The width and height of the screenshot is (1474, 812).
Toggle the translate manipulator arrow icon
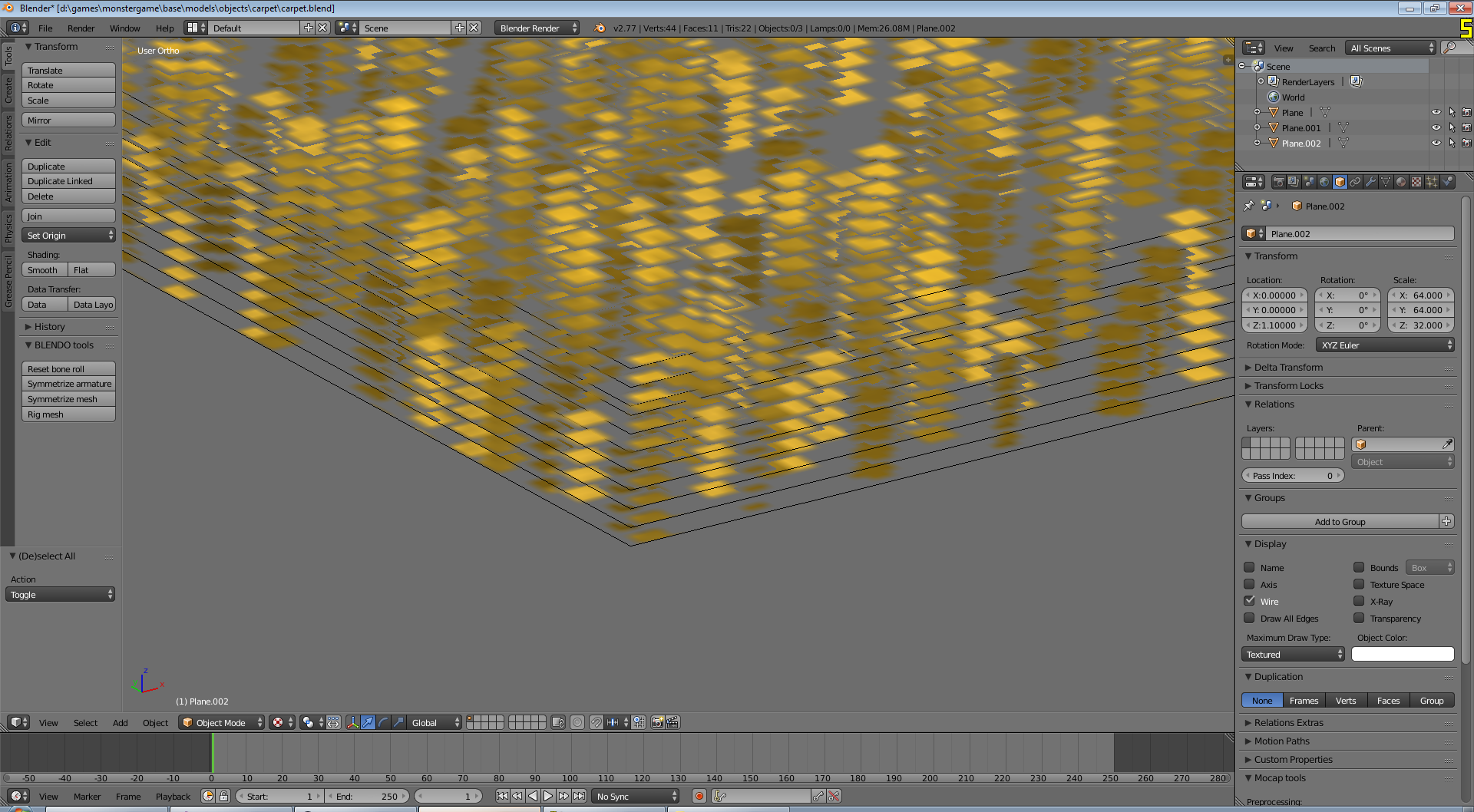[x=368, y=722]
